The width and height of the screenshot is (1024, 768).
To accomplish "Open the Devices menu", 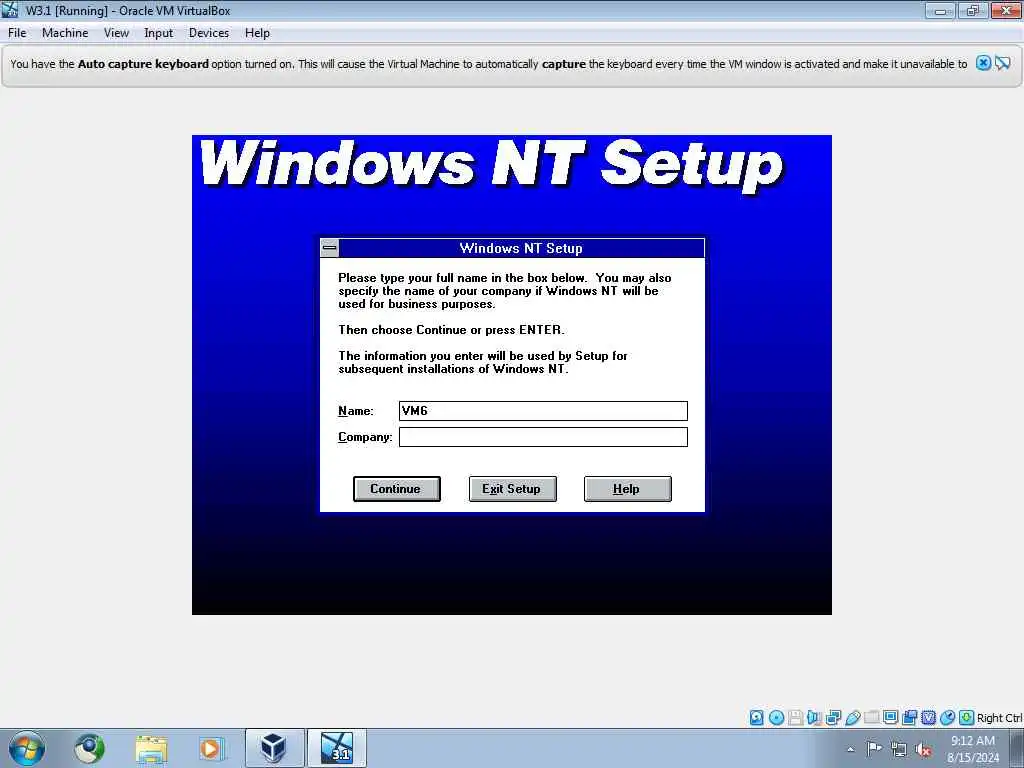I will 209,33.
